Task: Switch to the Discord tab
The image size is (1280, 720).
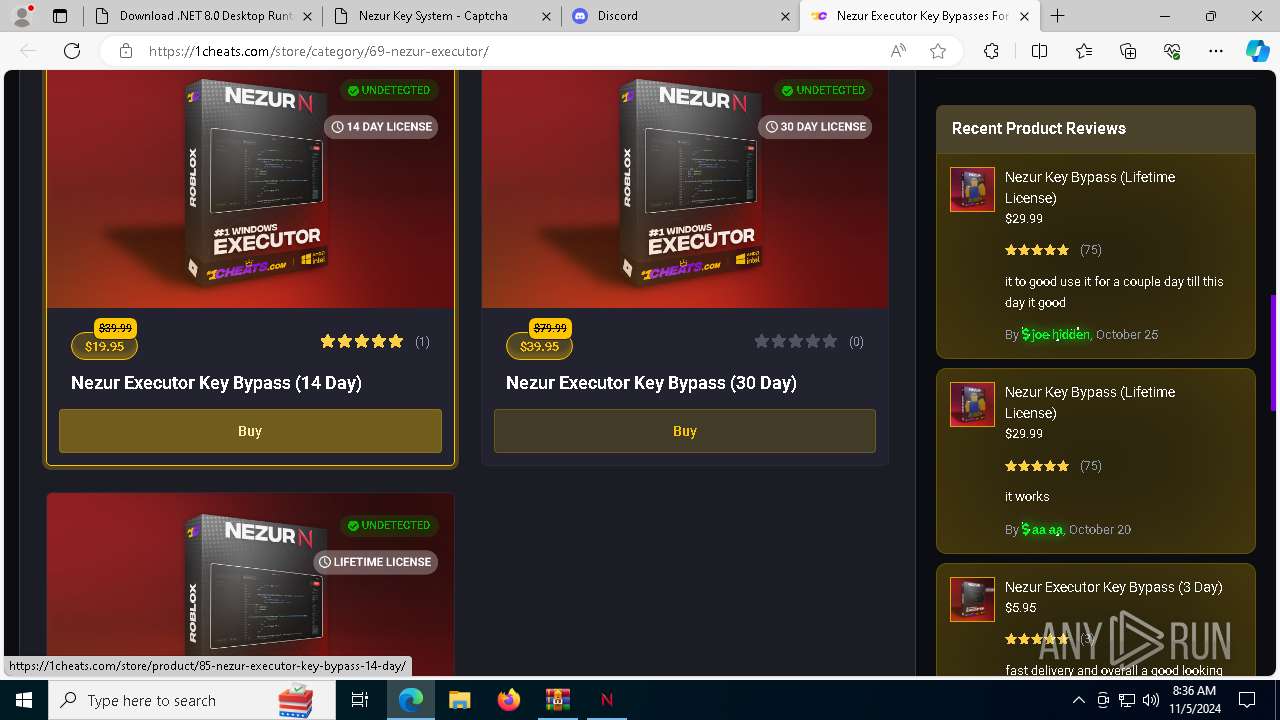Action: point(681,16)
